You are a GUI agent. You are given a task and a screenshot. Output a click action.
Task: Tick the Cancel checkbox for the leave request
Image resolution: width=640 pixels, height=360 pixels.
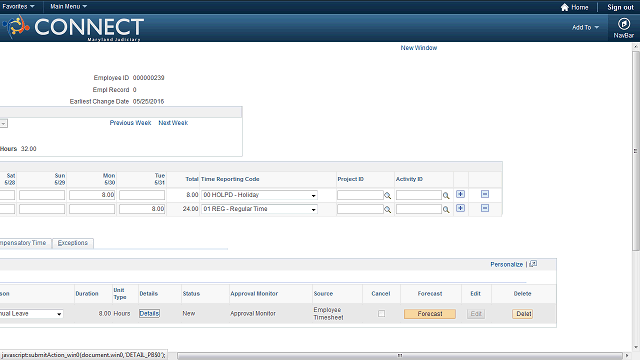tap(381, 313)
